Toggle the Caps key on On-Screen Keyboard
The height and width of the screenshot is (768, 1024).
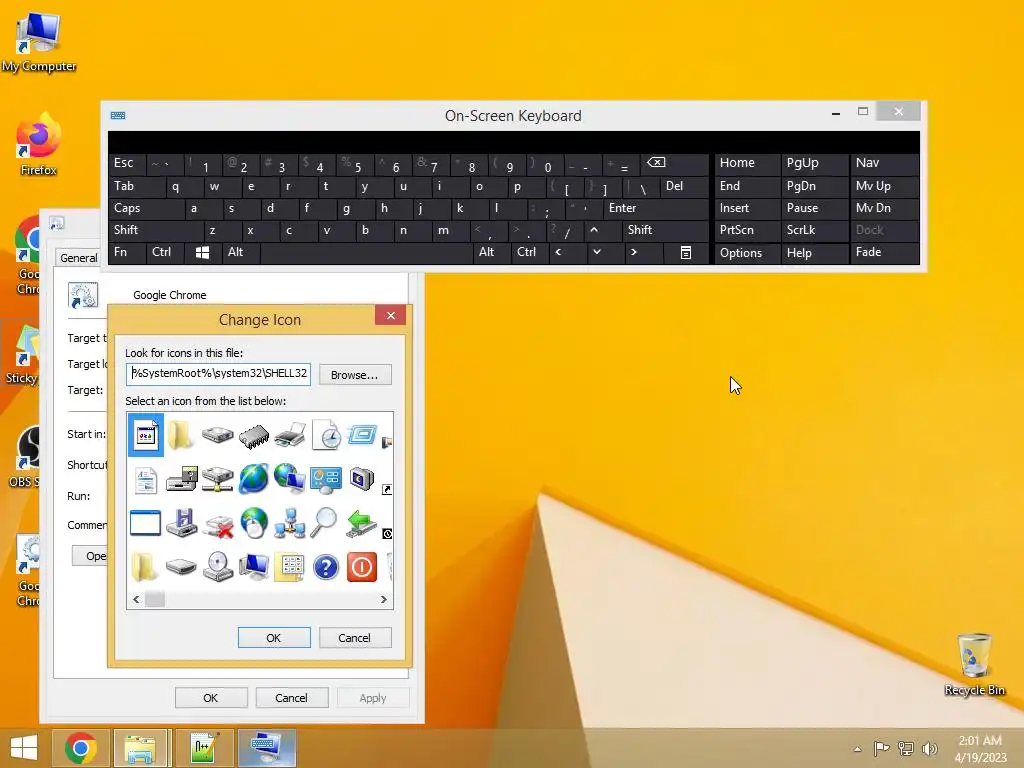(146, 208)
